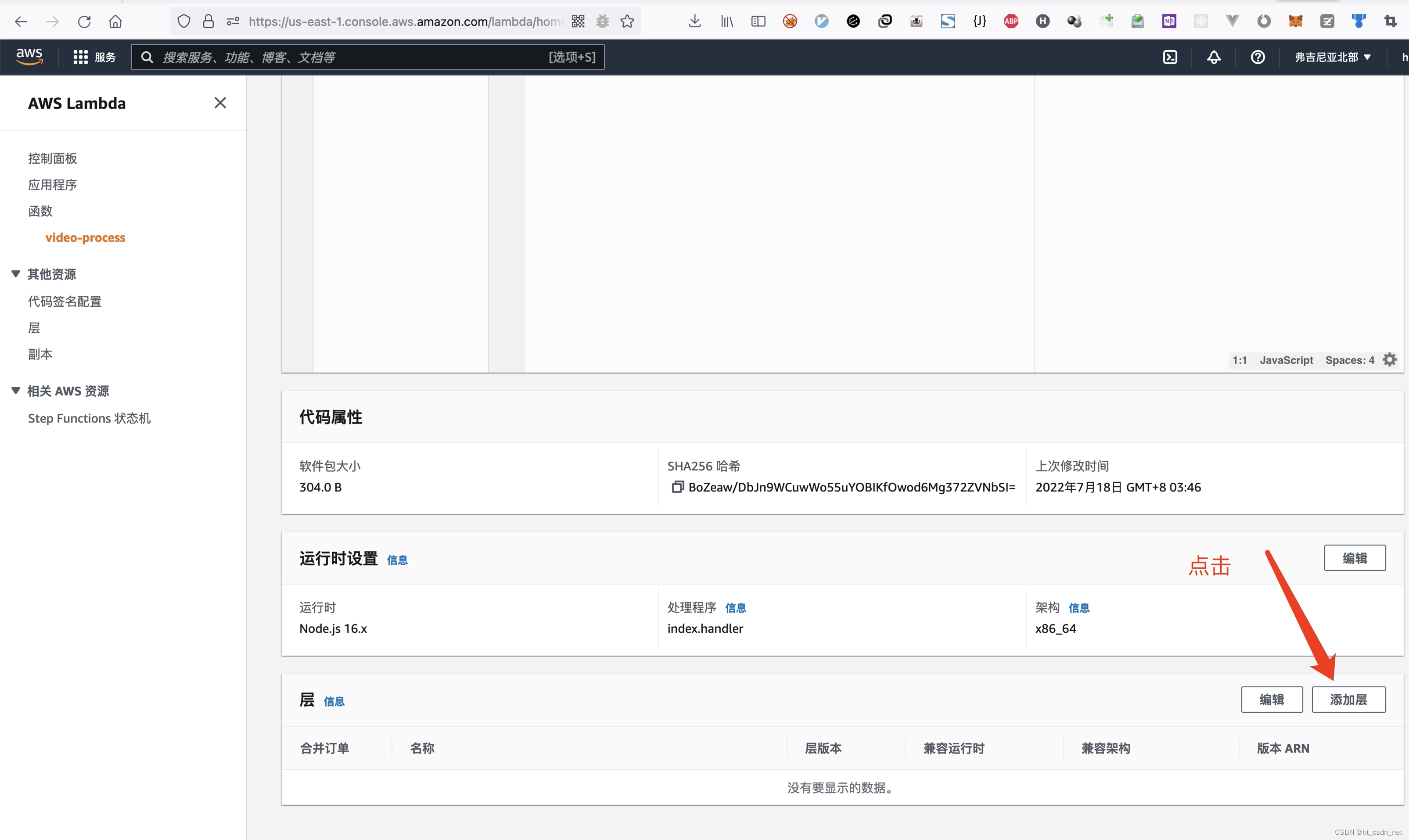
Task: Click the lock site security icon
Action: click(x=208, y=22)
